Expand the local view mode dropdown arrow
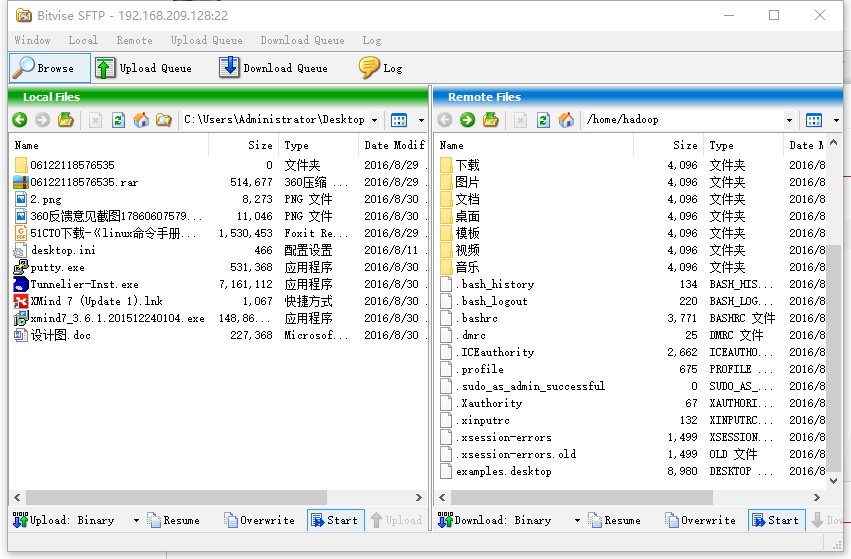Viewport: 851px width, 559px height. pyautogui.click(x=421, y=120)
